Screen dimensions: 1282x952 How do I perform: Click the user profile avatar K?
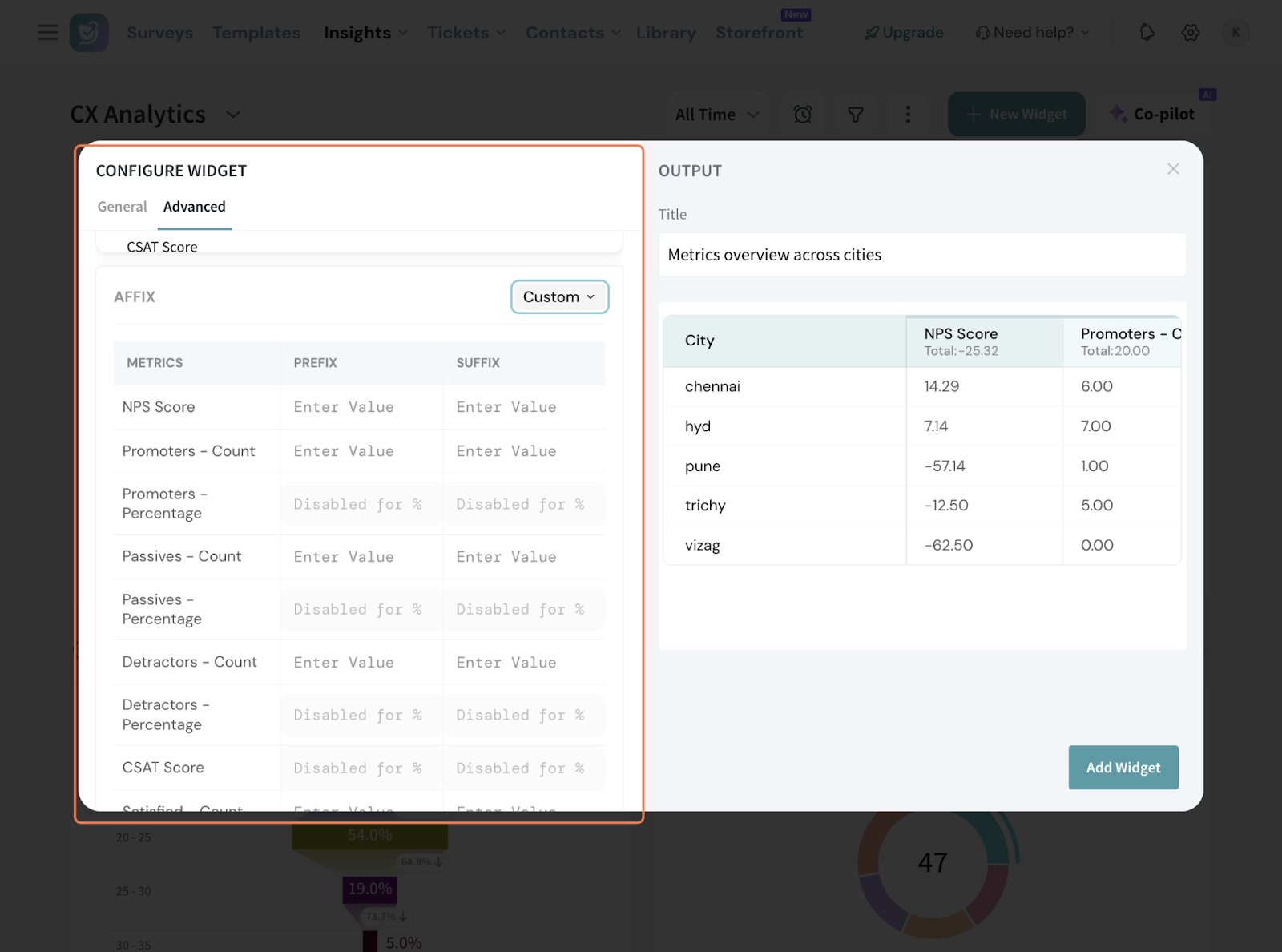[x=1236, y=33]
